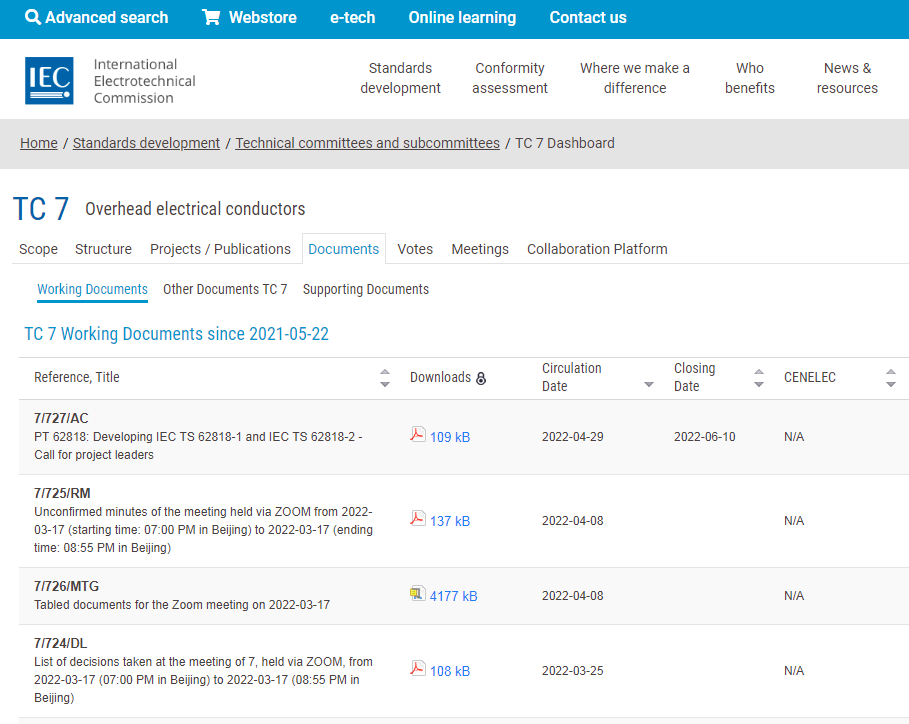909x724 pixels.
Task: Click the TC 7 Dashboard breadcrumb text
Action: click(x=565, y=143)
